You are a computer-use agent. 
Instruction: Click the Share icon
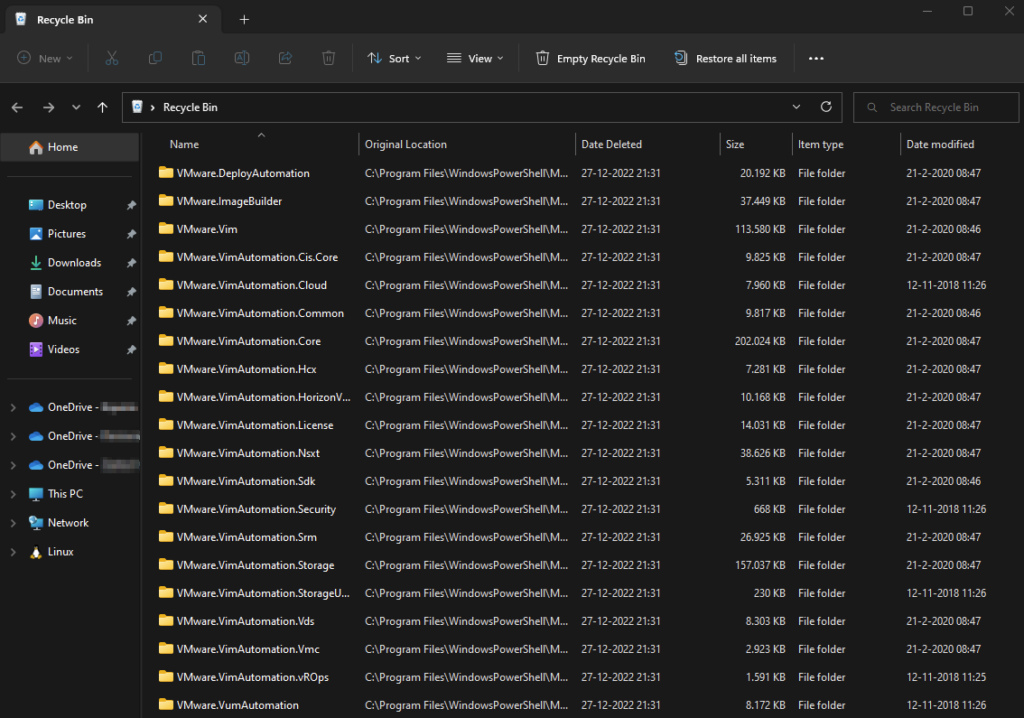tap(285, 58)
